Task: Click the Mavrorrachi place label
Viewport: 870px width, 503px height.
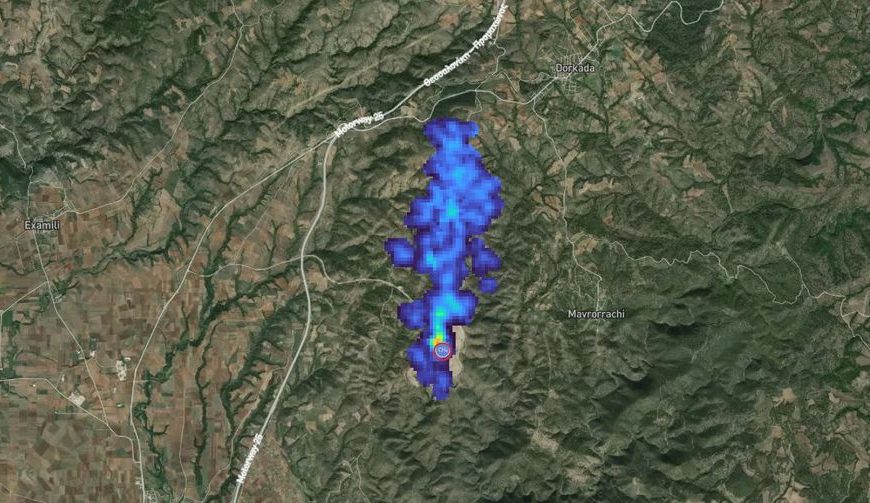Action: tap(596, 314)
